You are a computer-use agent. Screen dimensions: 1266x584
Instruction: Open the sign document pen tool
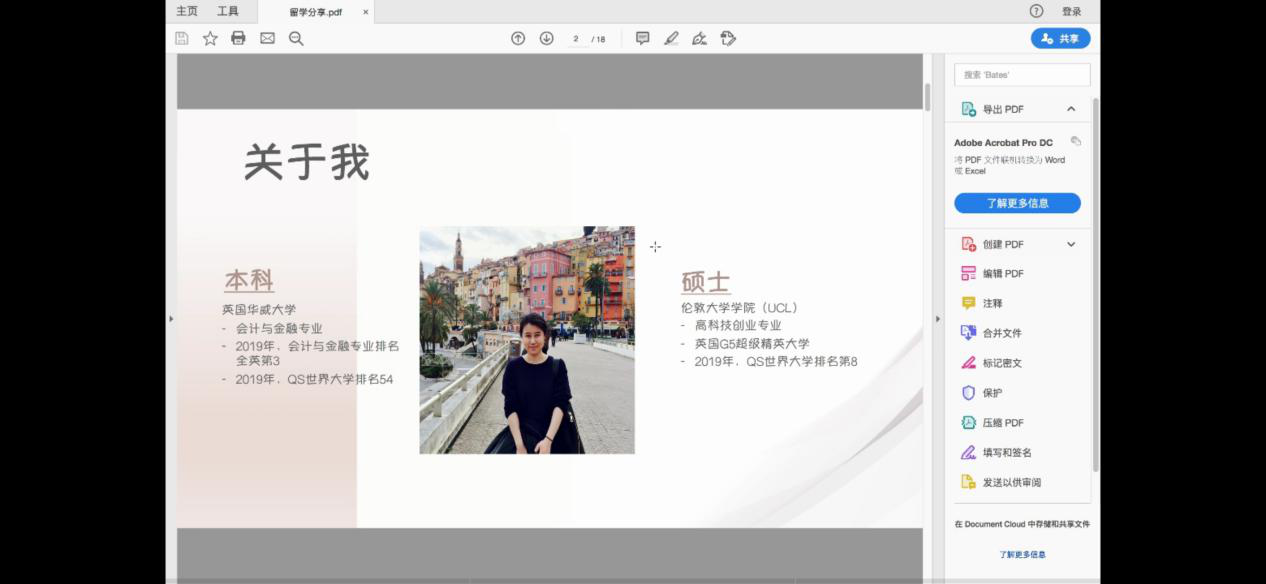pos(700,38)
